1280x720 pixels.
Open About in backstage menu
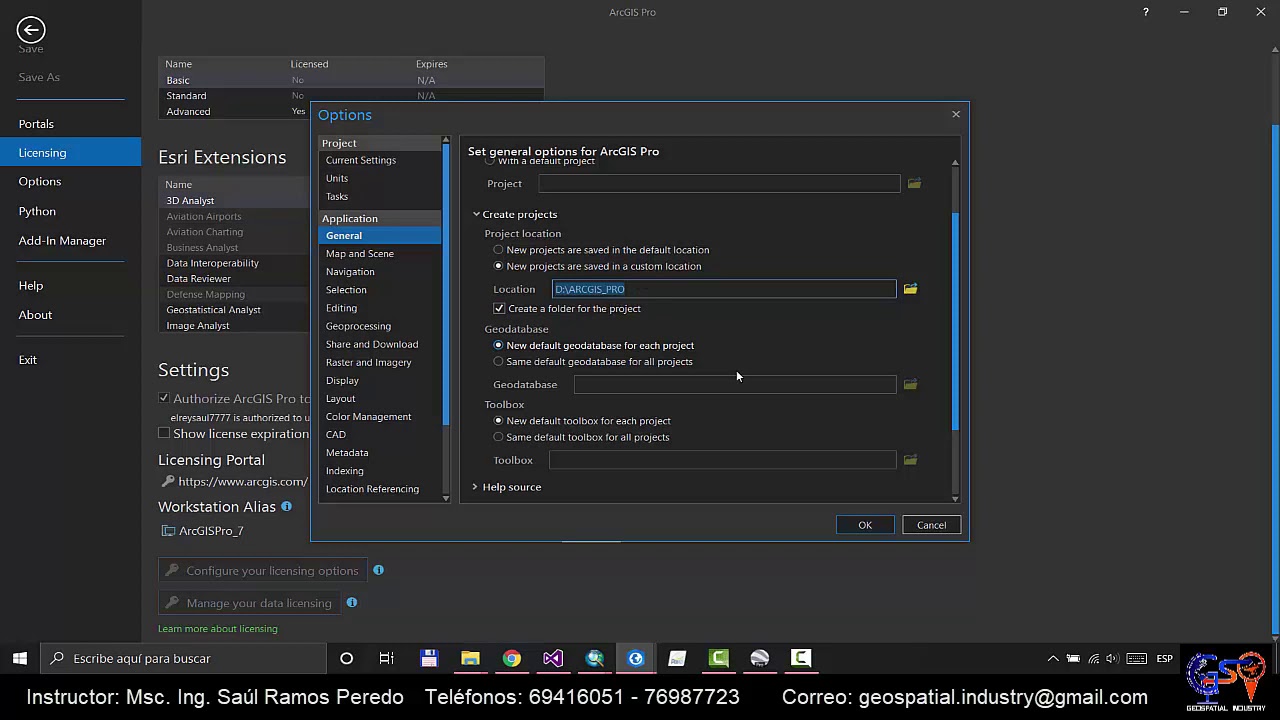pos(35,315)
